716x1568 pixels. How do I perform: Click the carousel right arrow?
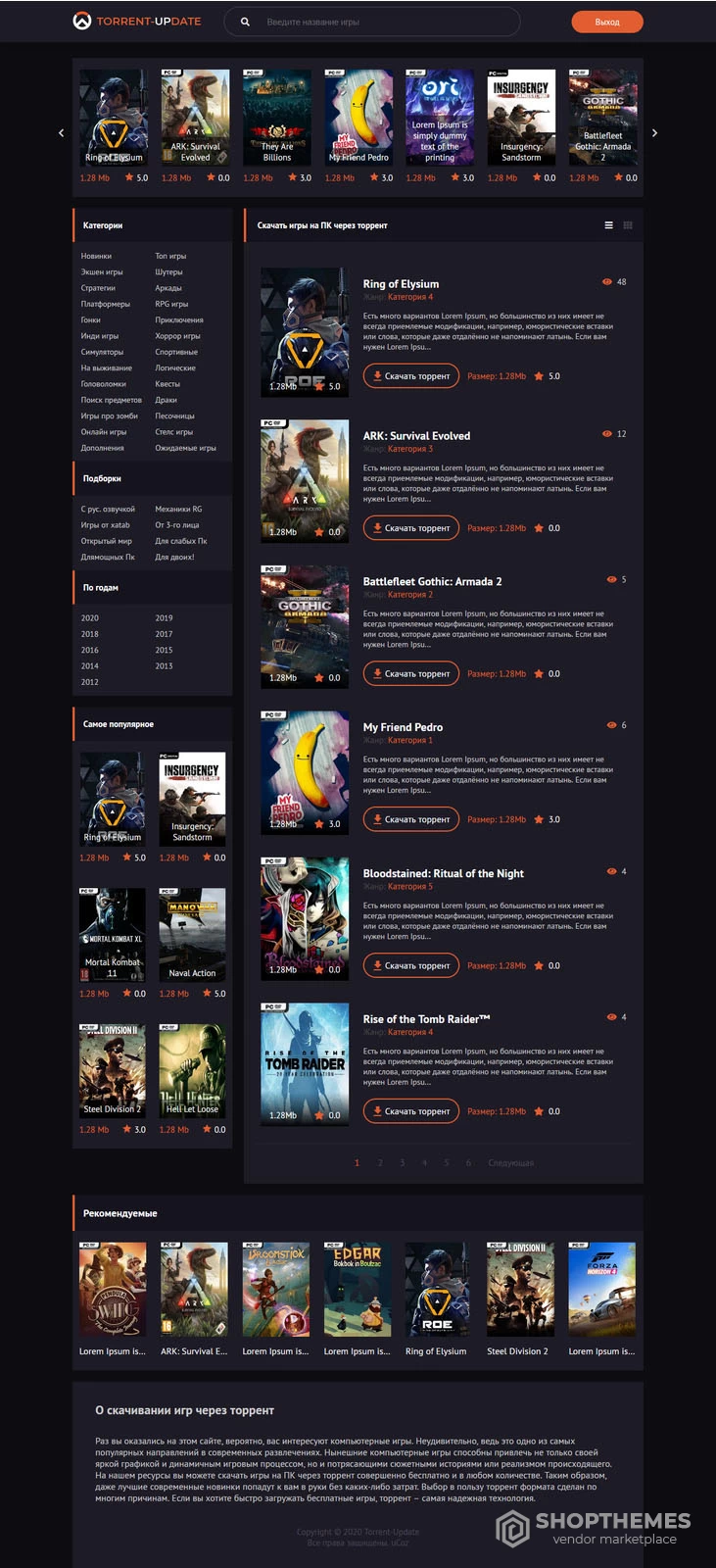[654, 132]
